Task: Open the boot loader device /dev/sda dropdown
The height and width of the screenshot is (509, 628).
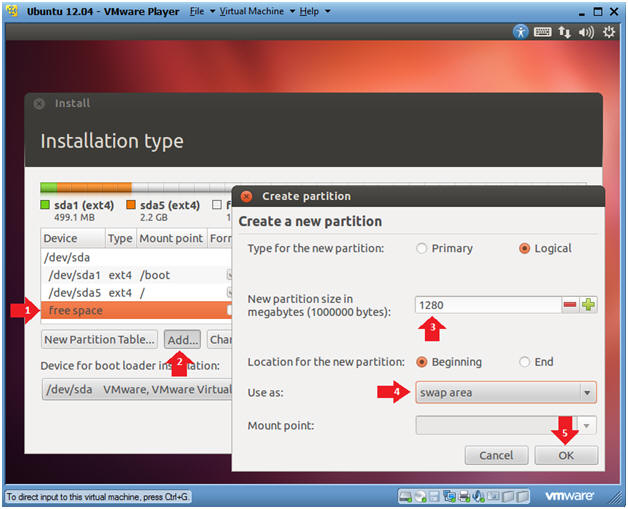Action: [x=137, y=389]
